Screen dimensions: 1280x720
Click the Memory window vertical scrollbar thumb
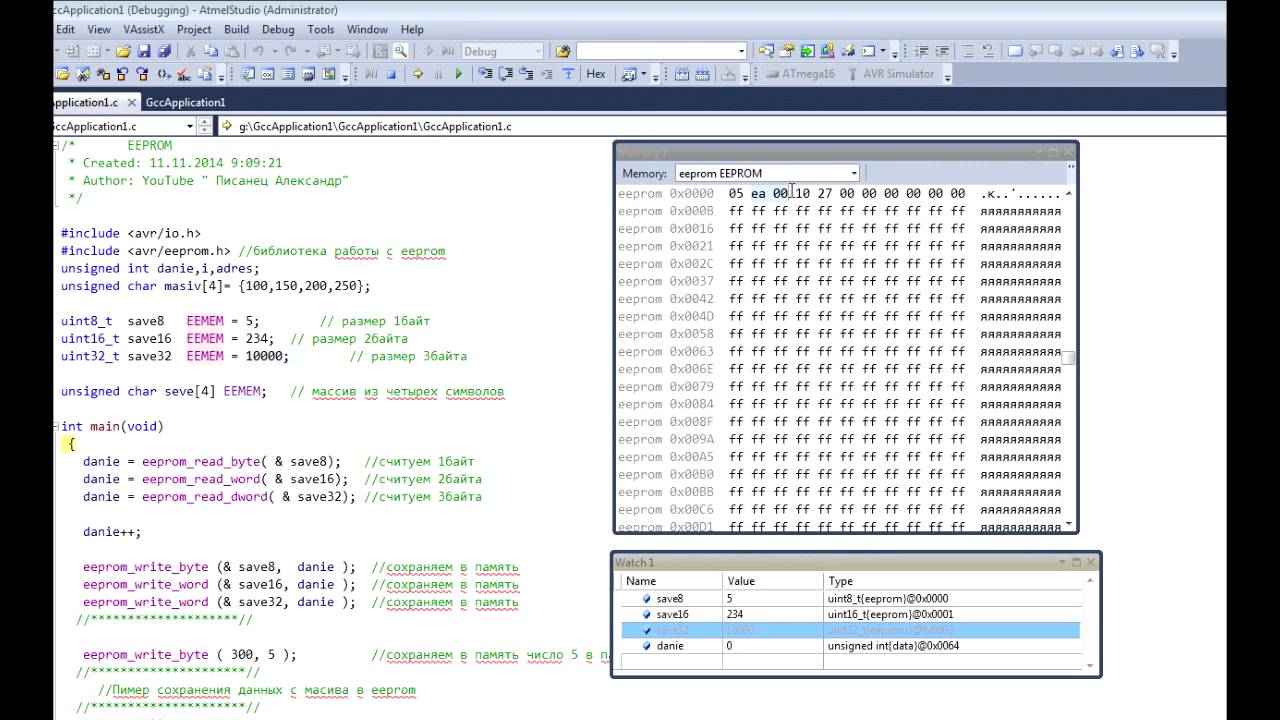point(1069,358)
